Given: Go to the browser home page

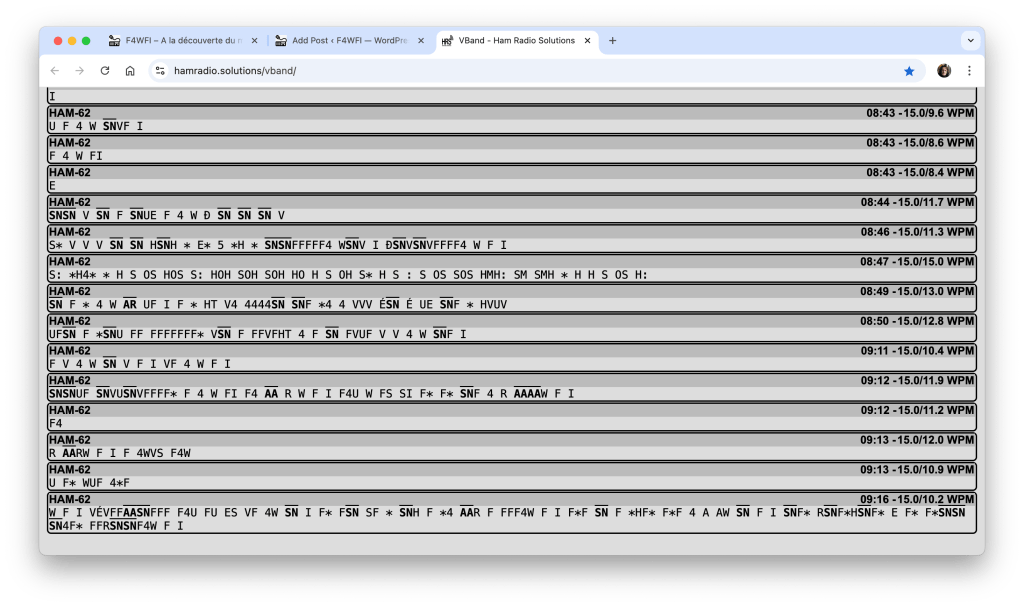Looking at the screenshot, I should pyautogui.click(x=130, y=71).
